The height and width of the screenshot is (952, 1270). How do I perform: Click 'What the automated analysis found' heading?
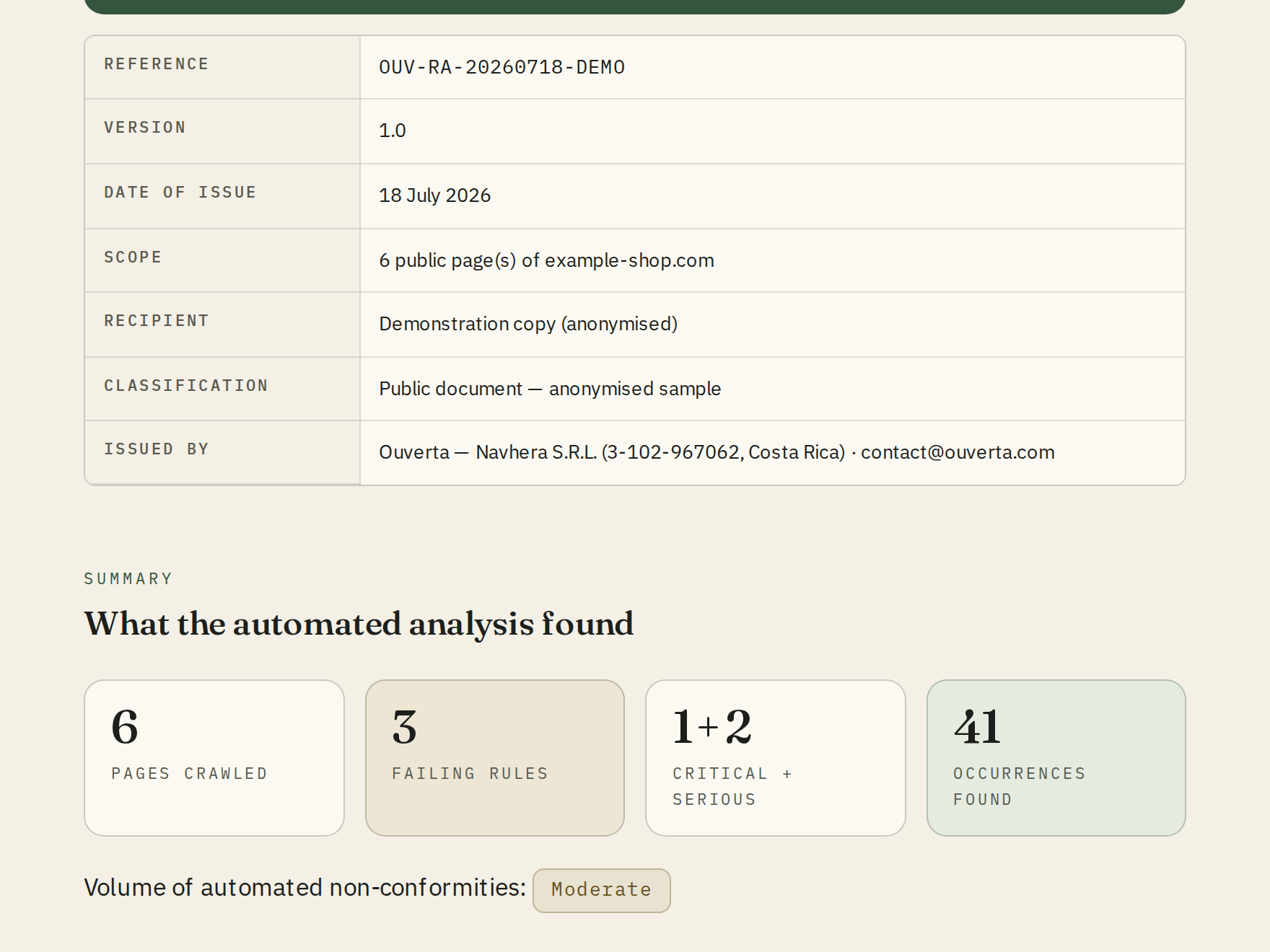[x=359, y=625]
